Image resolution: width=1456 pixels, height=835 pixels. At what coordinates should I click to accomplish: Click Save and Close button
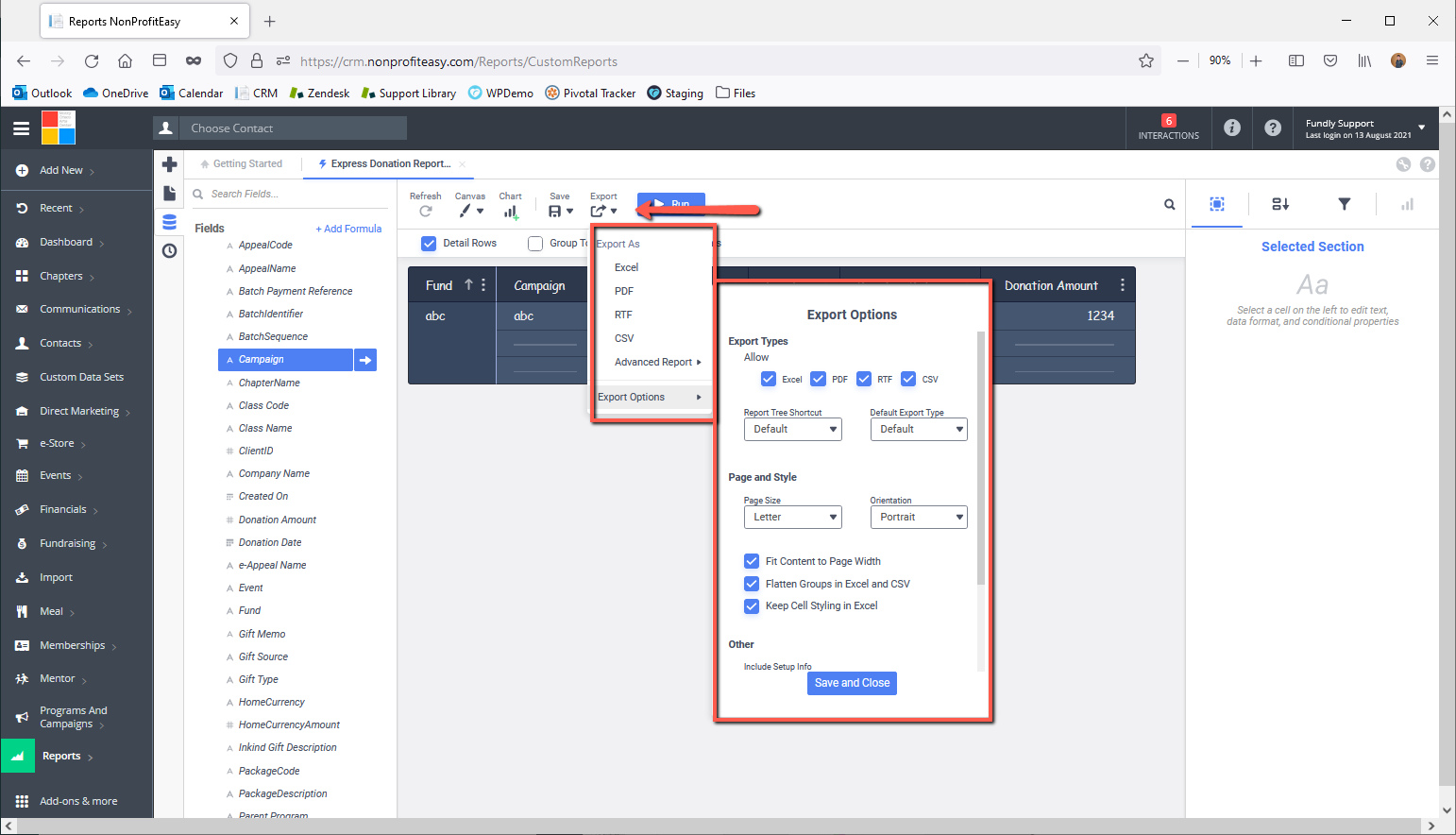tap(852, 684)
